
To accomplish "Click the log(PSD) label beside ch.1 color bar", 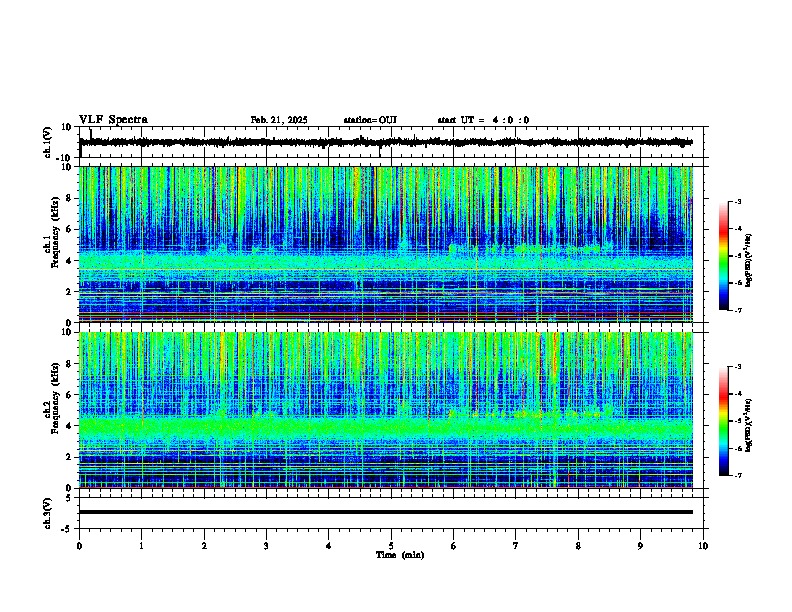I will [749, 260].
